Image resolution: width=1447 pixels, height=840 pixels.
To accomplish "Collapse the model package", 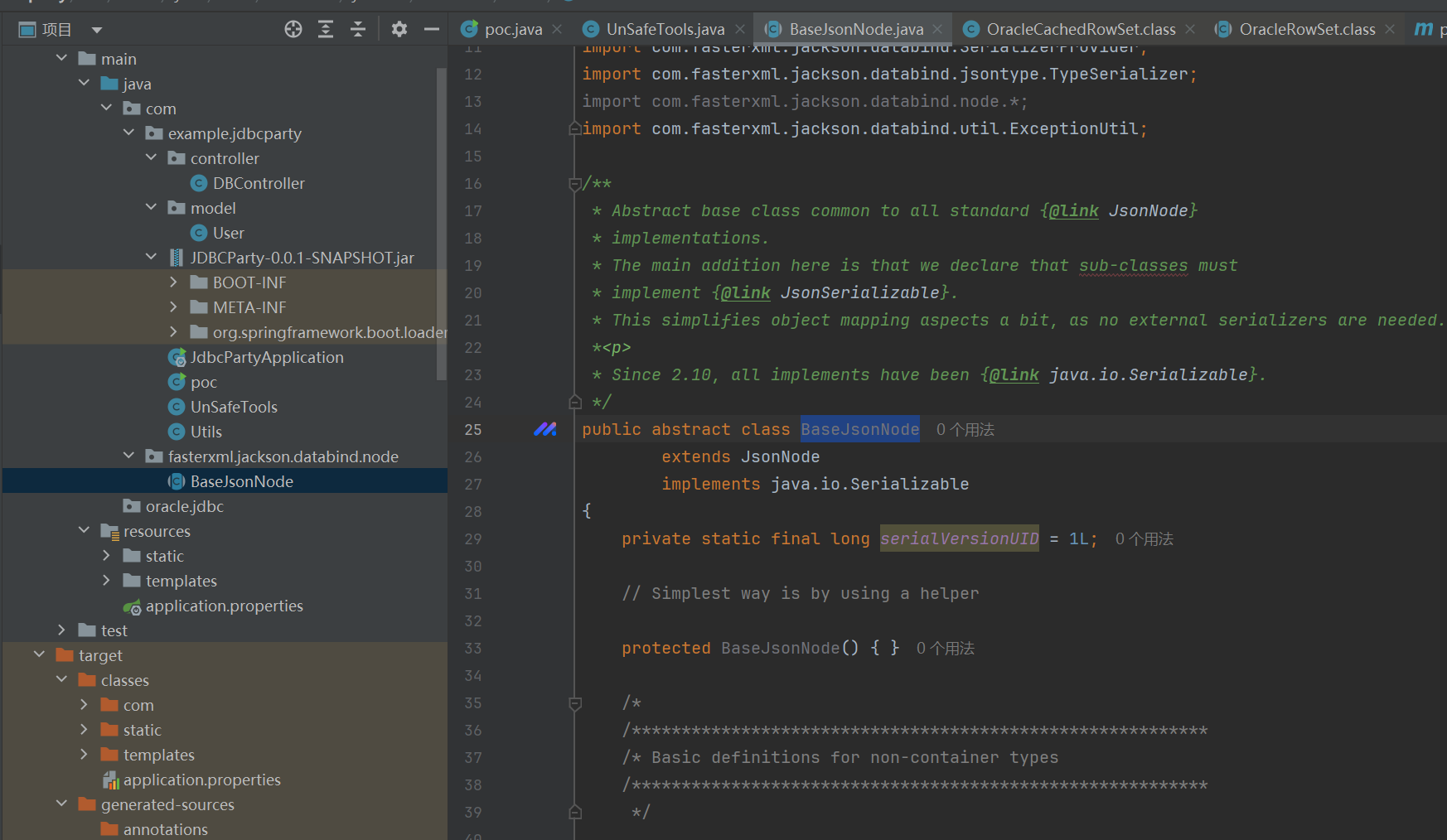I will (151, 207).
